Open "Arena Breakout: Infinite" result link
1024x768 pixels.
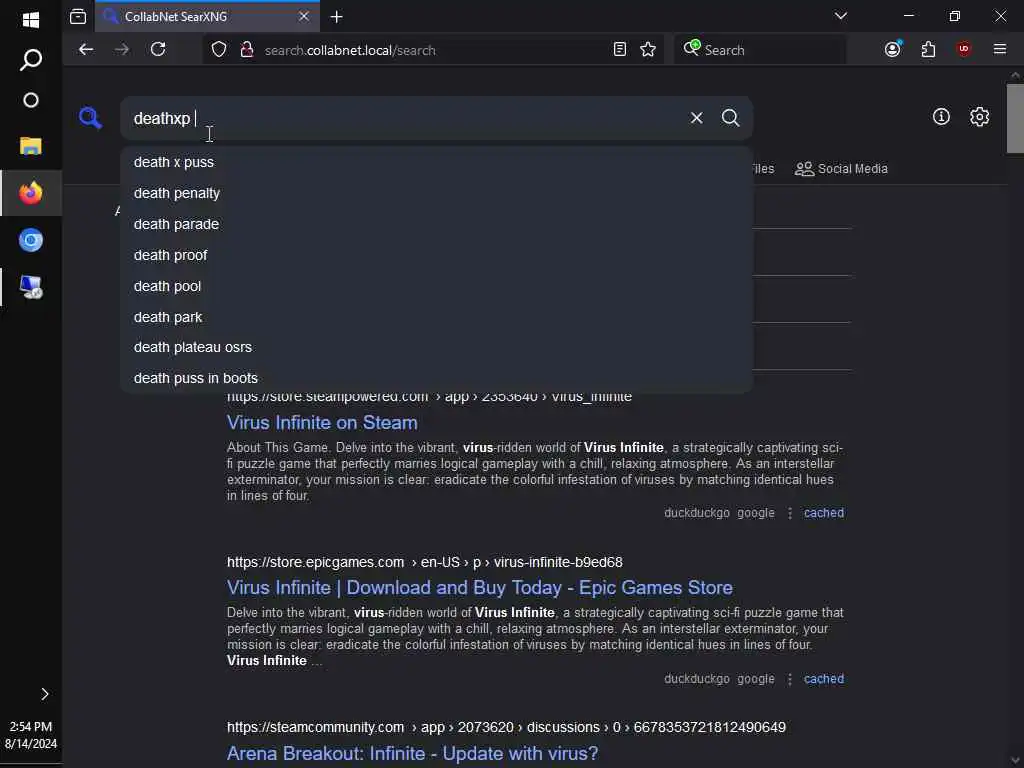[x=412, y=753]
